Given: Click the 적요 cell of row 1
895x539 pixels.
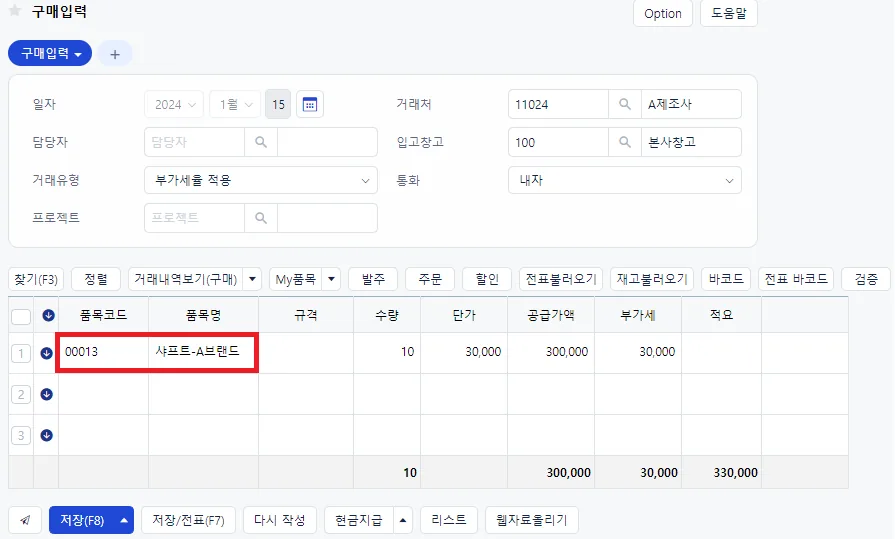Looking at the screenshot, I should pos(721,352).
